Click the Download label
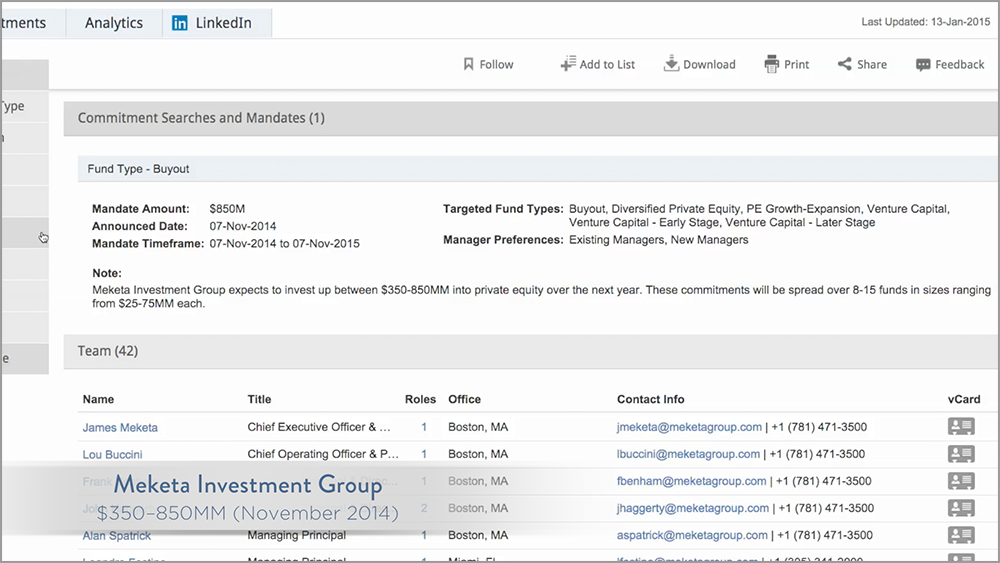Image resolution: width=1000 pixels, height=563 pixels. point(709,64)
